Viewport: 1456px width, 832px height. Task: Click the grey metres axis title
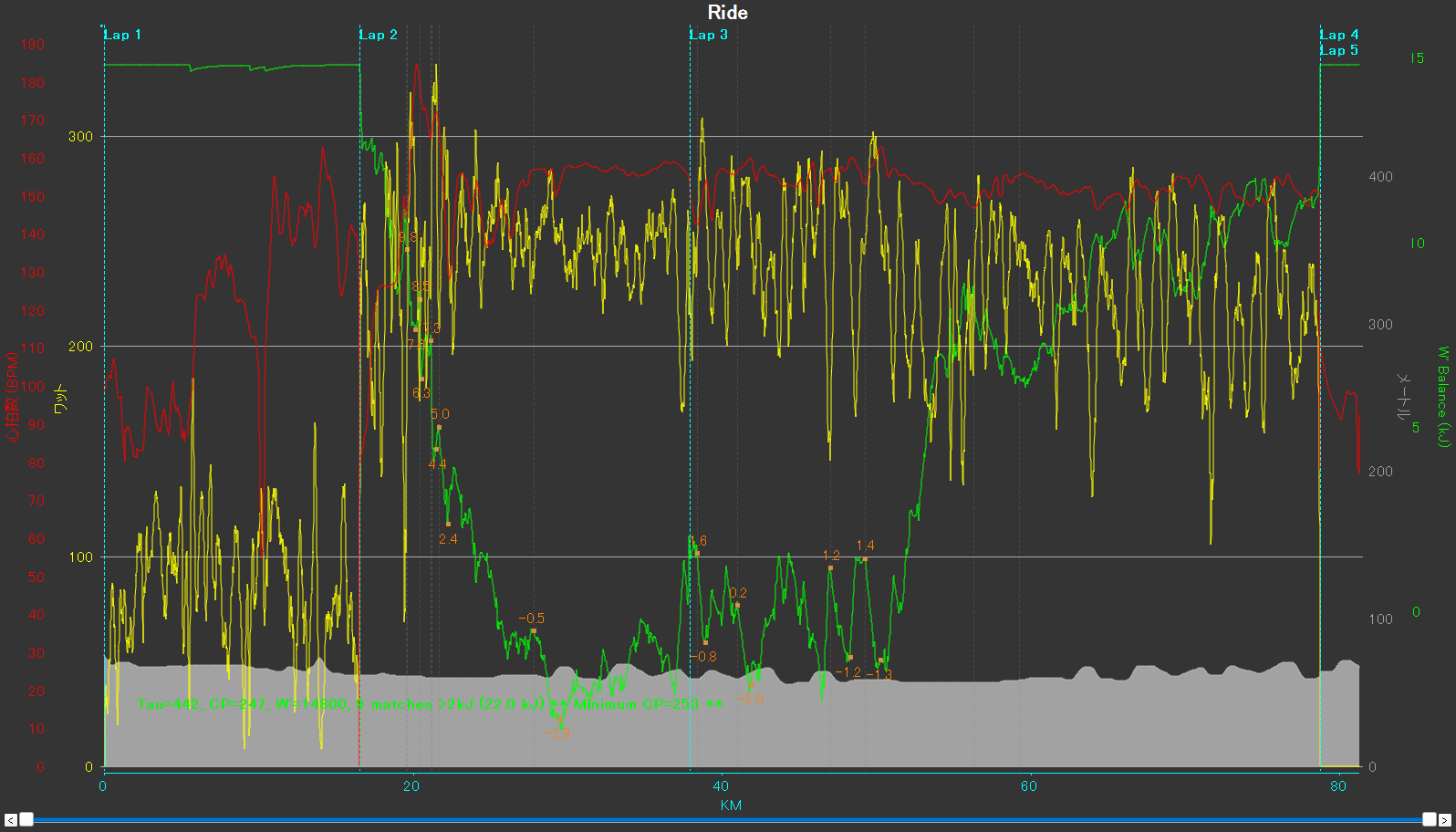tap(1405, 397)
